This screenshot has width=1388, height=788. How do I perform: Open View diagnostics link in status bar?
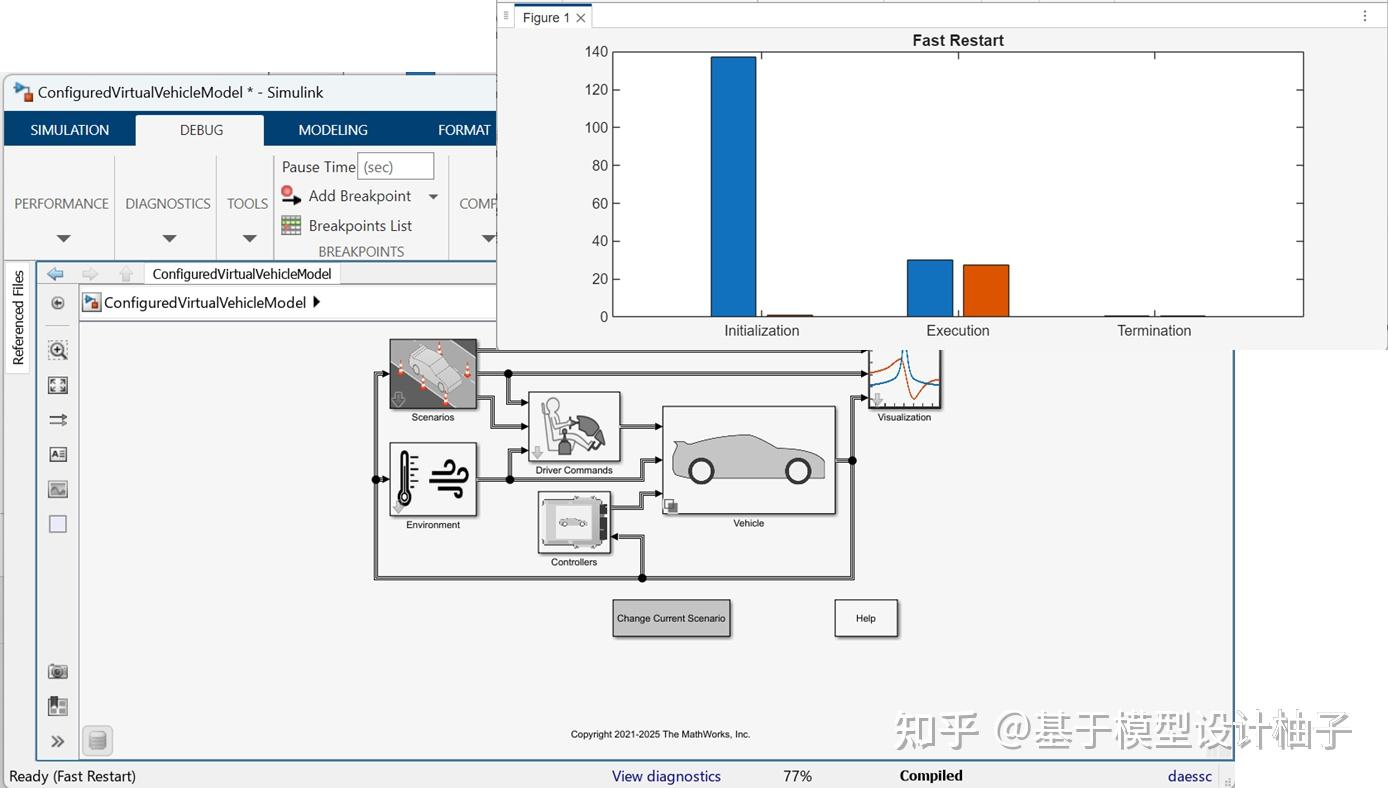point(666,776)
